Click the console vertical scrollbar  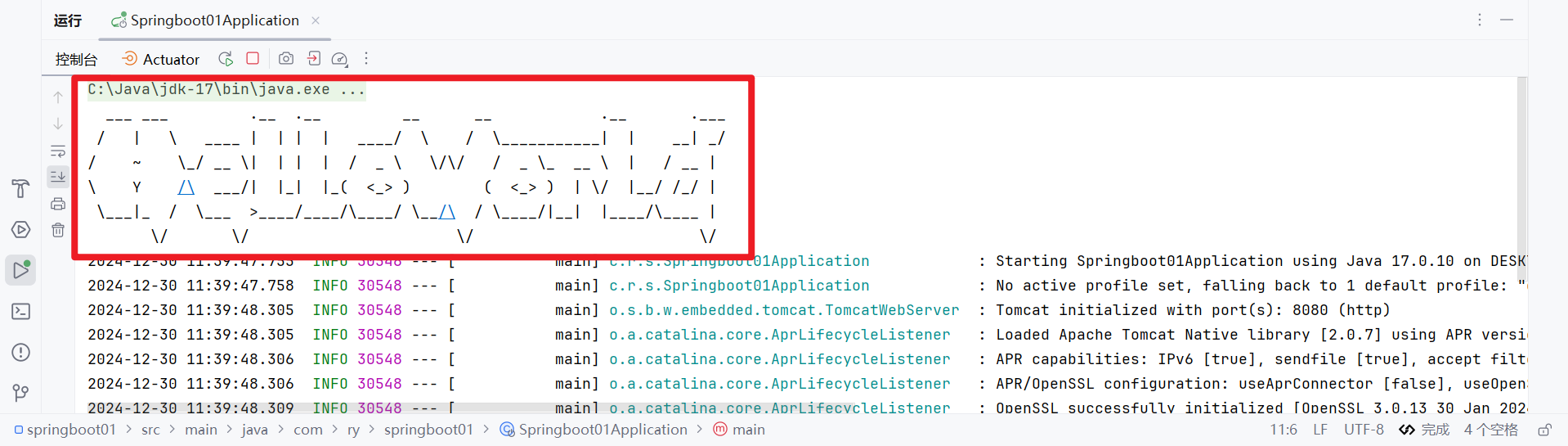(1521, 164)
